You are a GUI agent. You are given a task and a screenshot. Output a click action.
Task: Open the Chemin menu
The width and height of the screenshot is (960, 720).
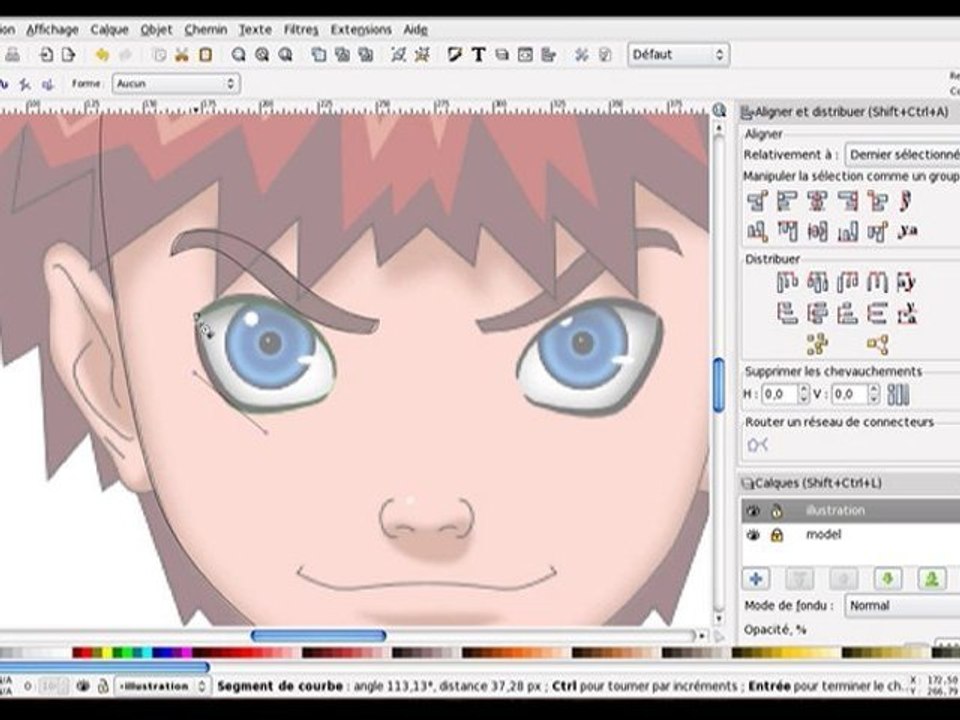(x=206, y=29)
